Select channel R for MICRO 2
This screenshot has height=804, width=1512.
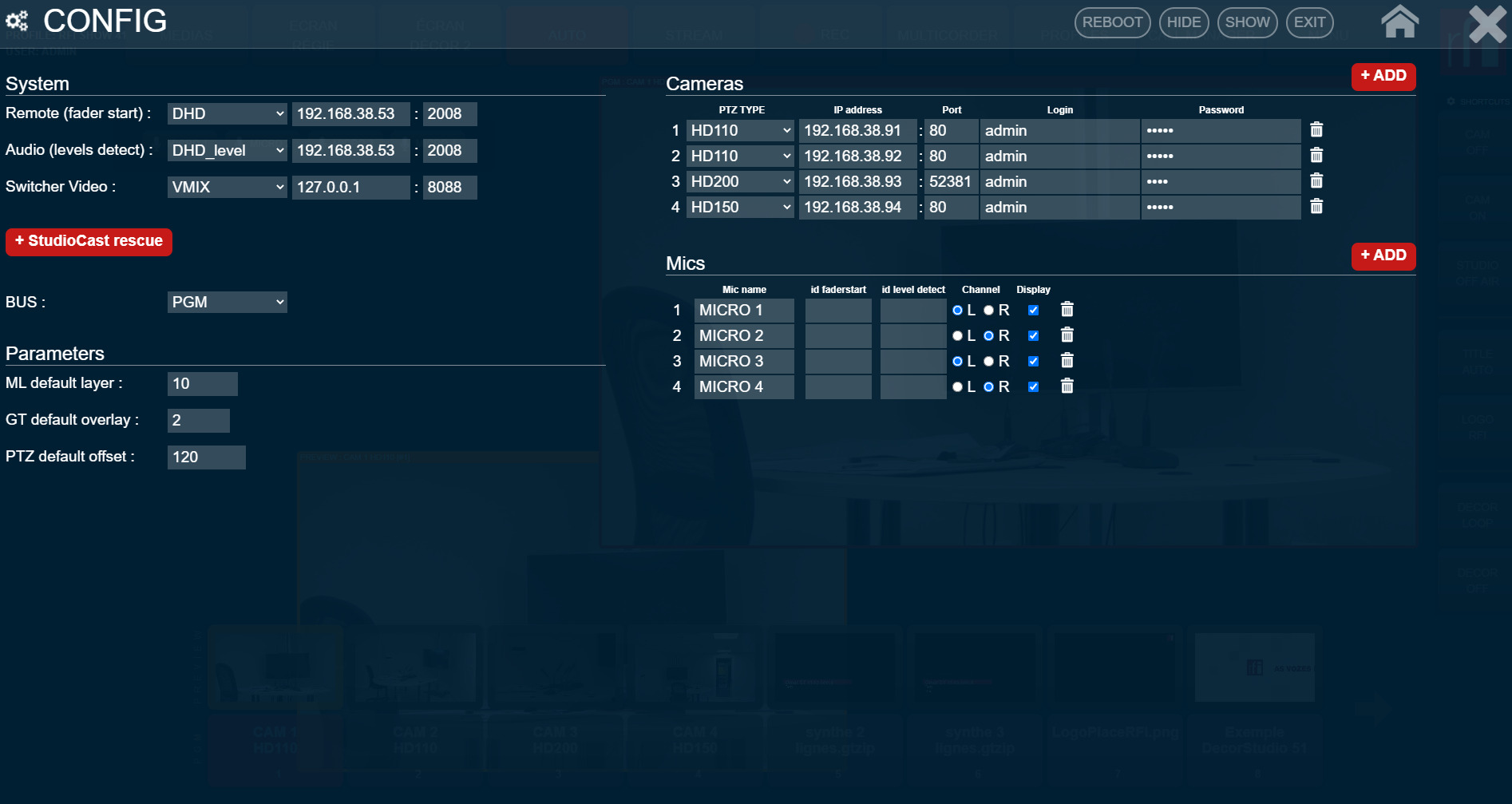988,335
